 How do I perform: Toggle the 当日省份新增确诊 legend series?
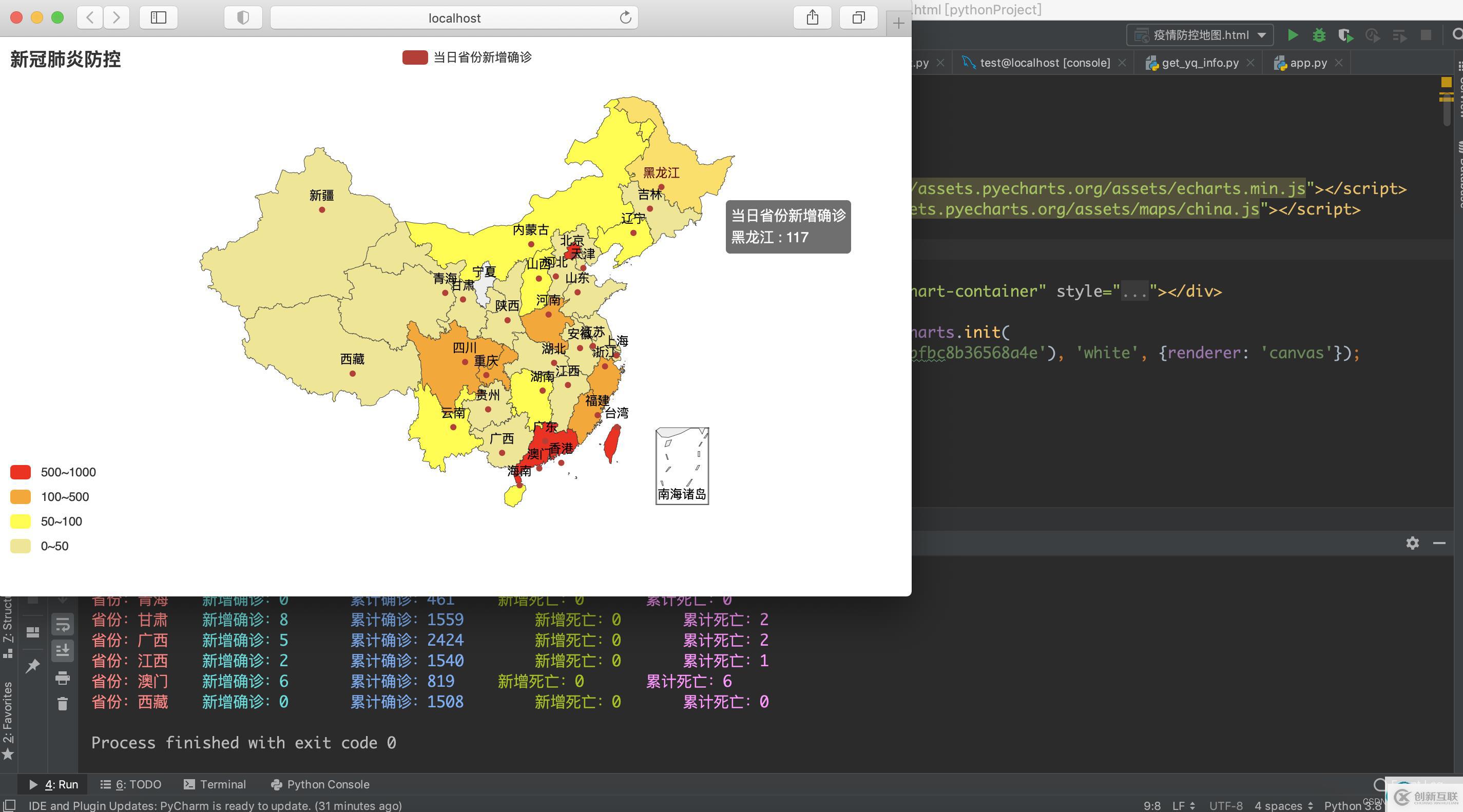click(x=467, y=57)
